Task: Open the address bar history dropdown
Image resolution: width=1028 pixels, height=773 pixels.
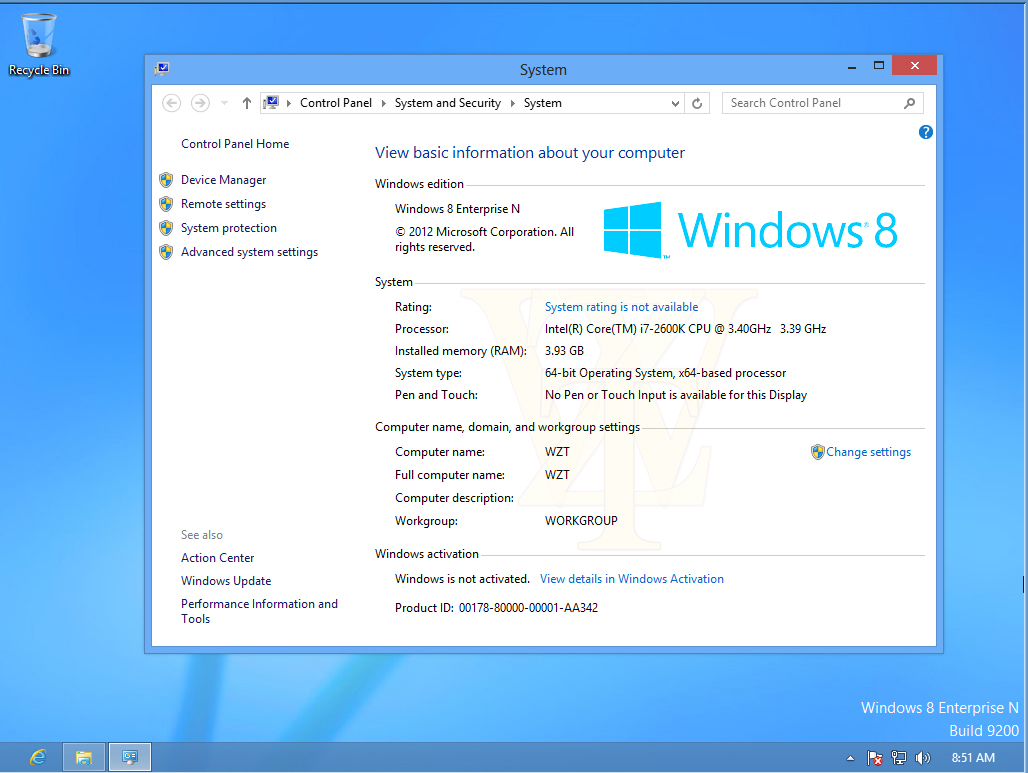Action: click(675, 103)
